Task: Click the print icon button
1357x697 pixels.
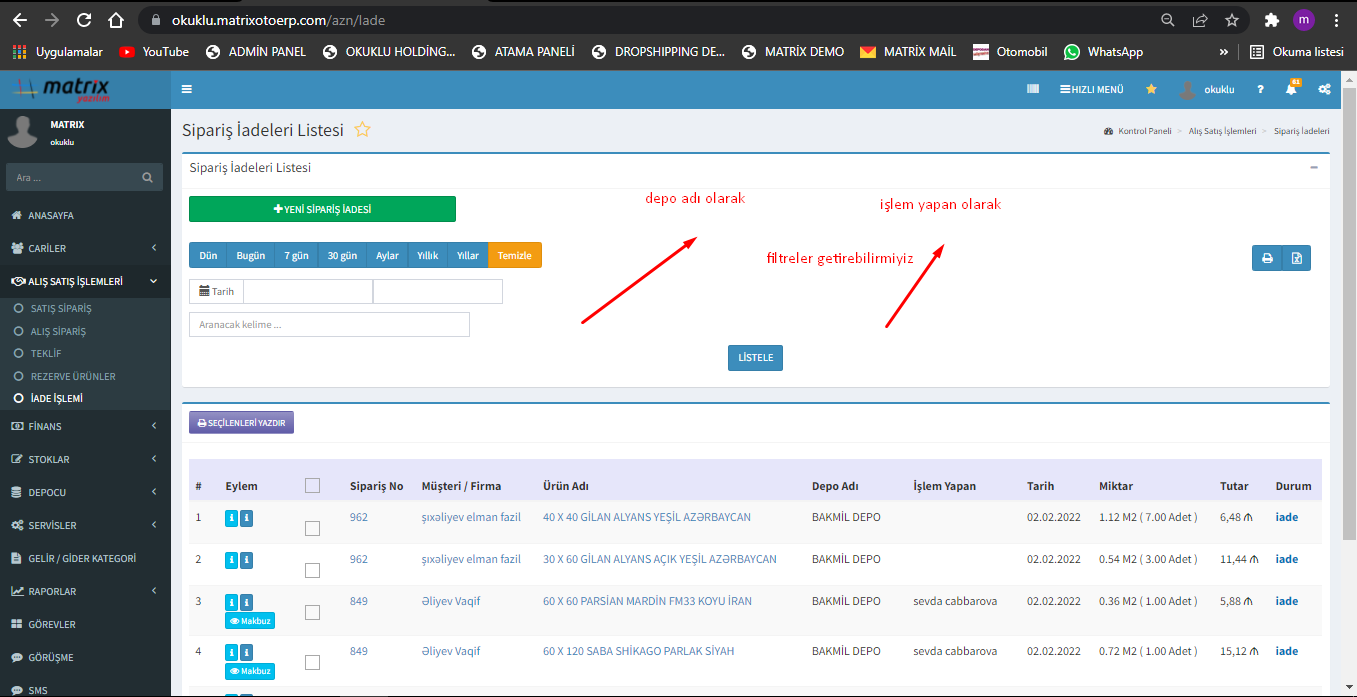Action: click(1267, 258)
